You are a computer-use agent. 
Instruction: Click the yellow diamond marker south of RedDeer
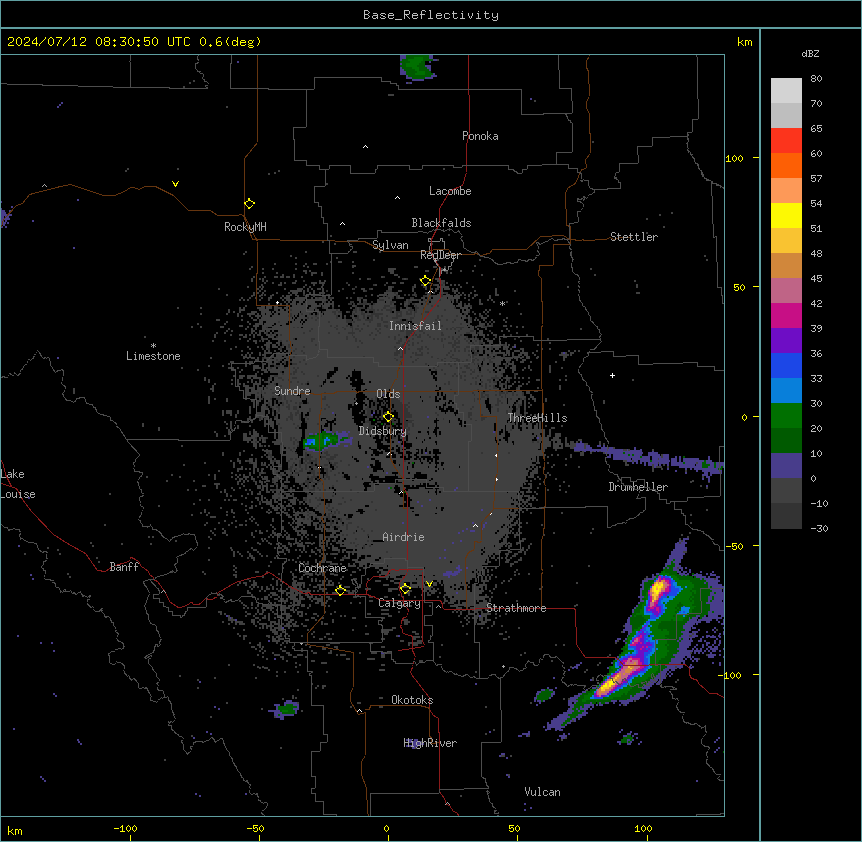coord(425,281)
